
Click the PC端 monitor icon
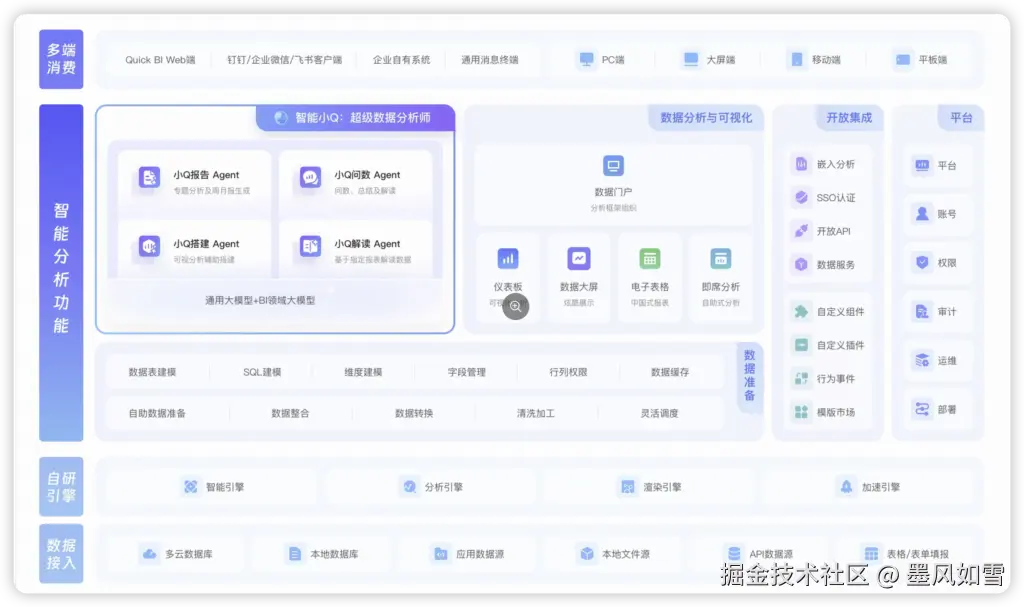pyautogui.click(x=586, y=59)
